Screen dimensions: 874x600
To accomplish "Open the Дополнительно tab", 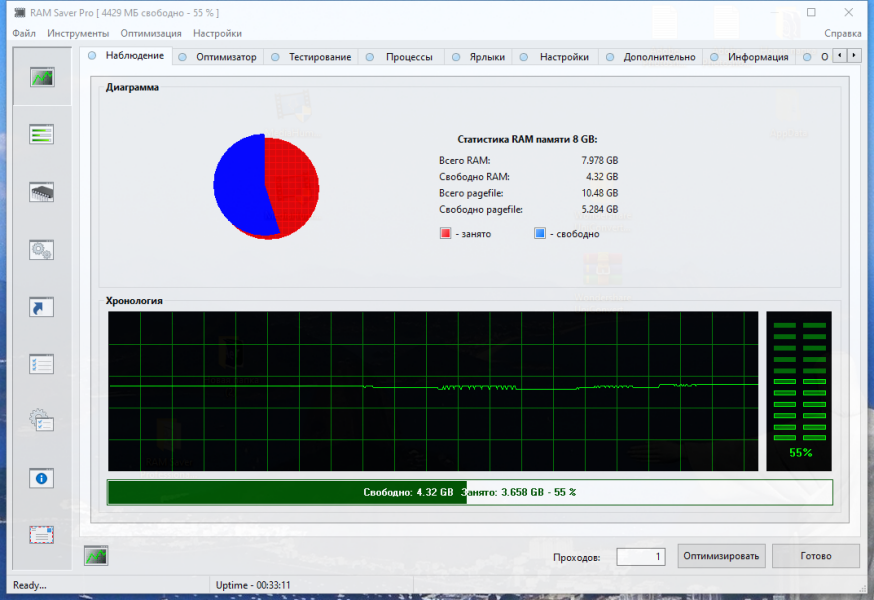I will [651, 57].
